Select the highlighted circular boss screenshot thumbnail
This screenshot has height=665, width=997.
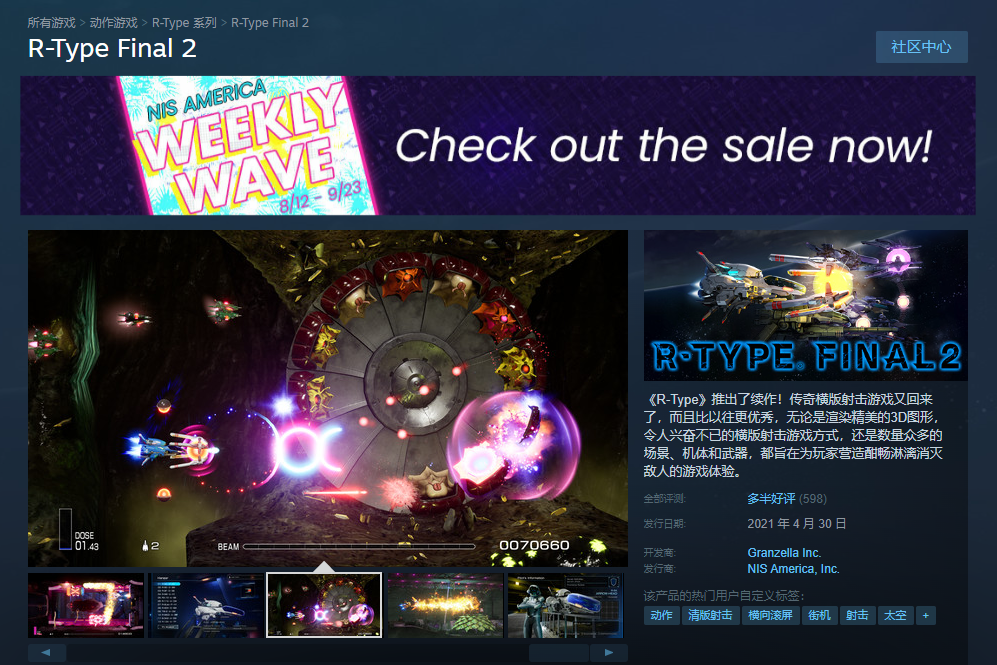(x=324, y=605)
